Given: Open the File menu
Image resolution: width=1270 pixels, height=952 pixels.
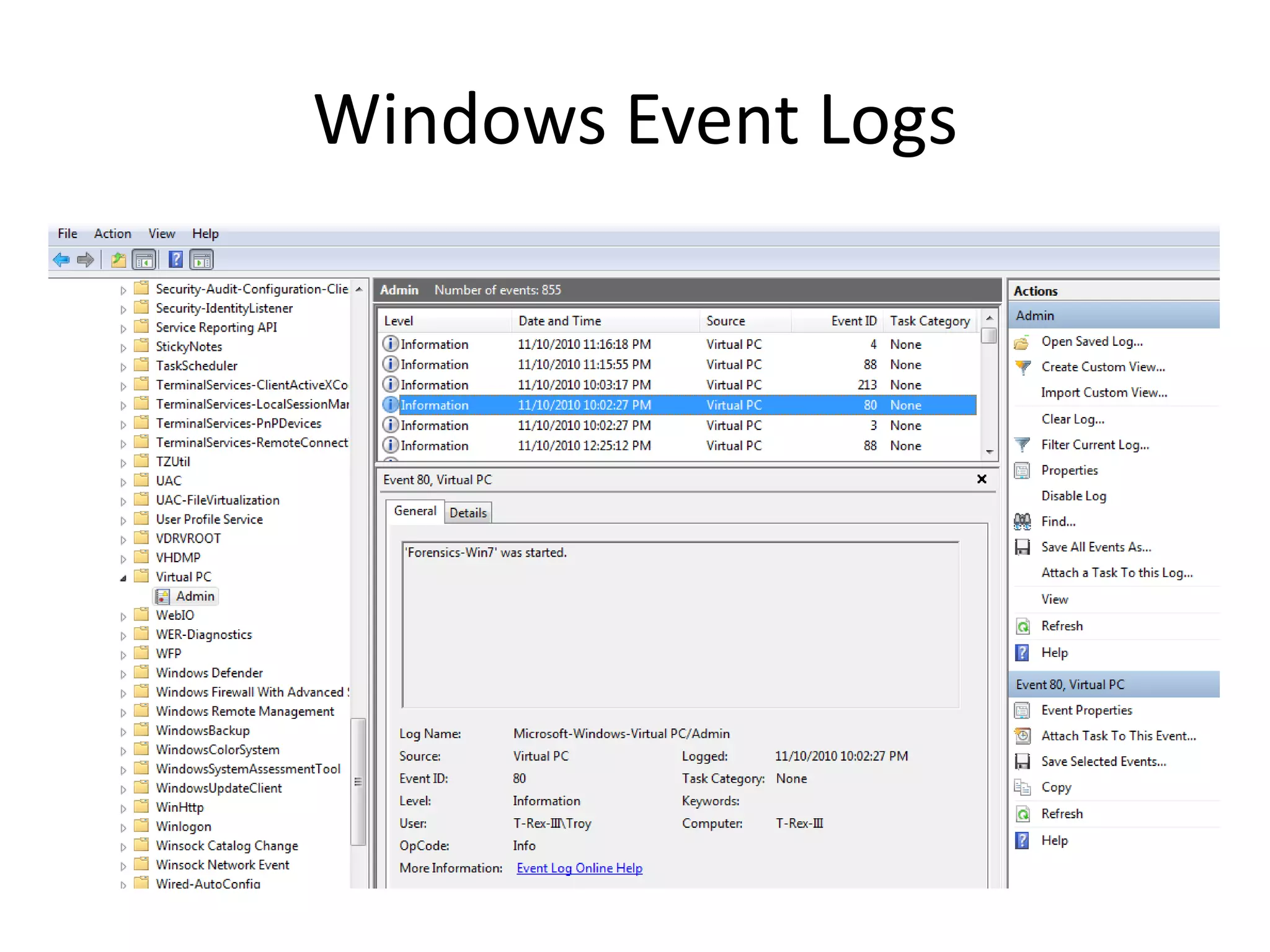Looking at the screenshot, I should (68, 234).
